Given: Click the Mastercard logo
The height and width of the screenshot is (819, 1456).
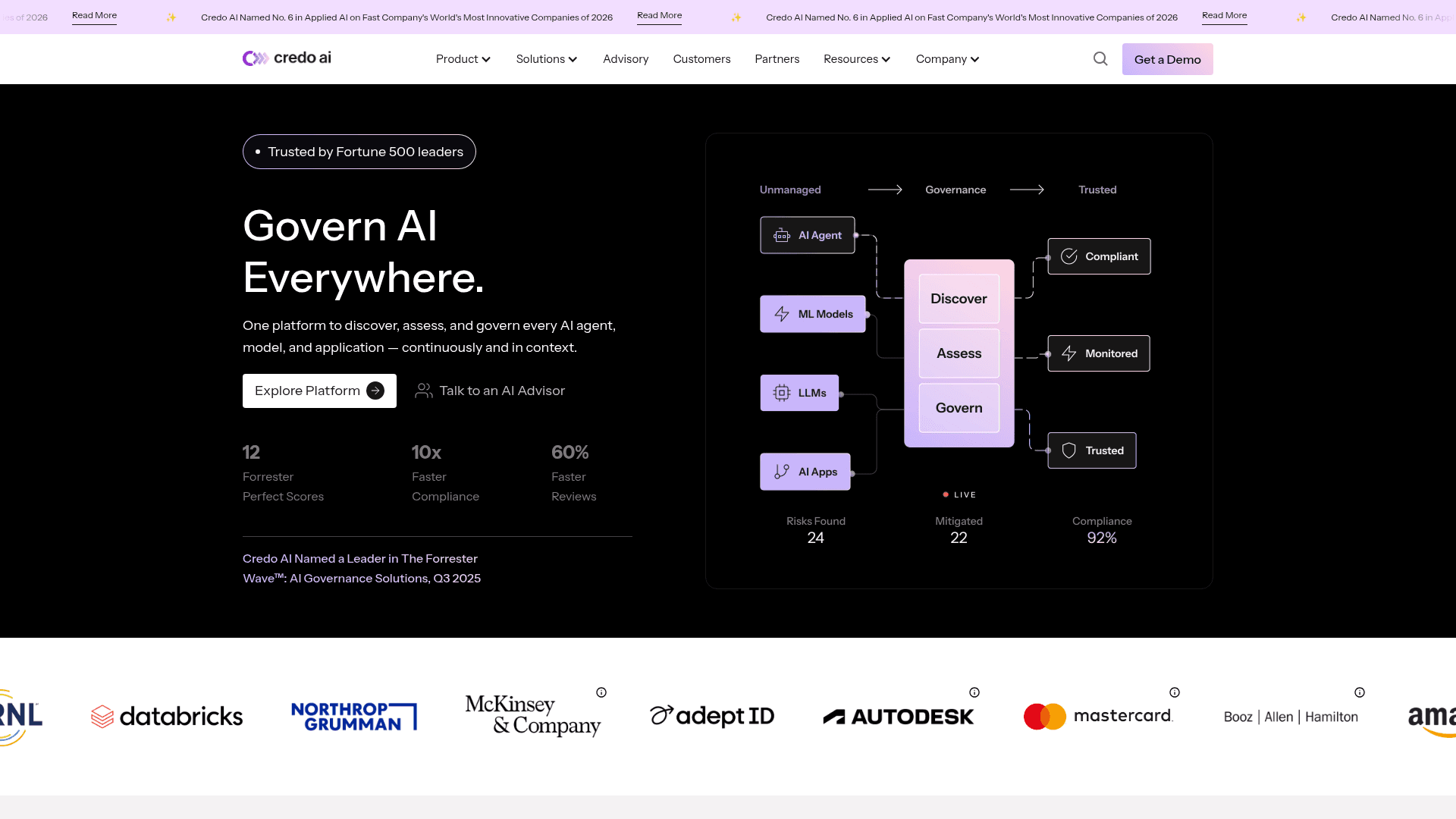Looking at the screenshot, I should pos(1098,717).
